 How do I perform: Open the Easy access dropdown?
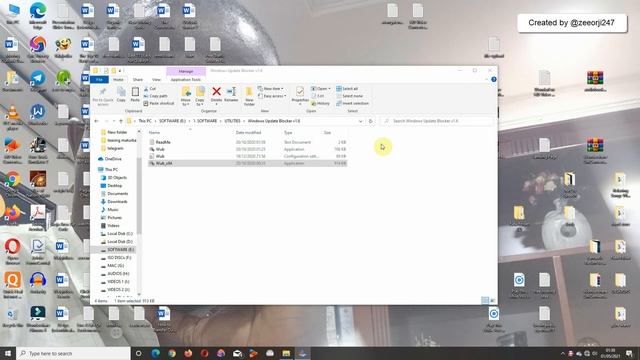272,96
